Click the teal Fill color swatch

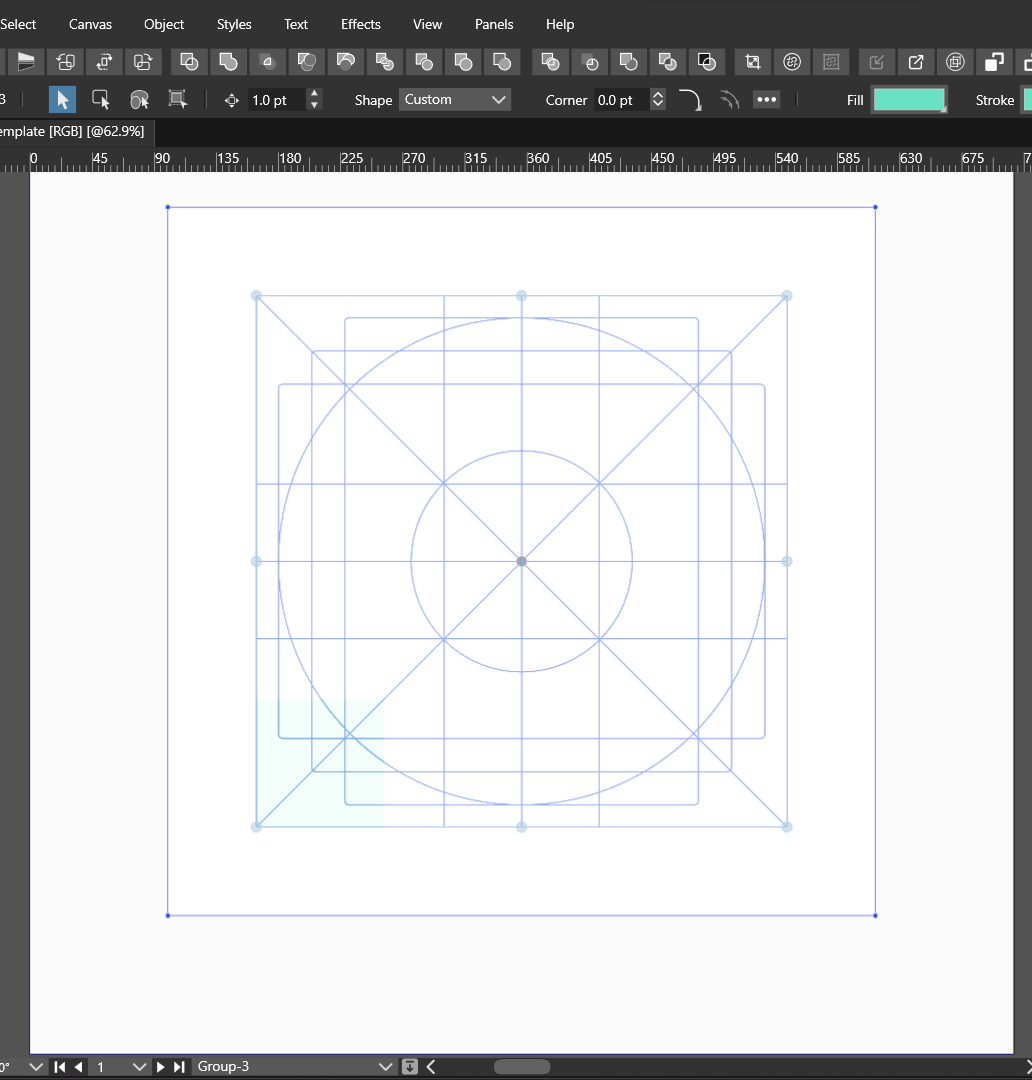(x=909, y=100)
